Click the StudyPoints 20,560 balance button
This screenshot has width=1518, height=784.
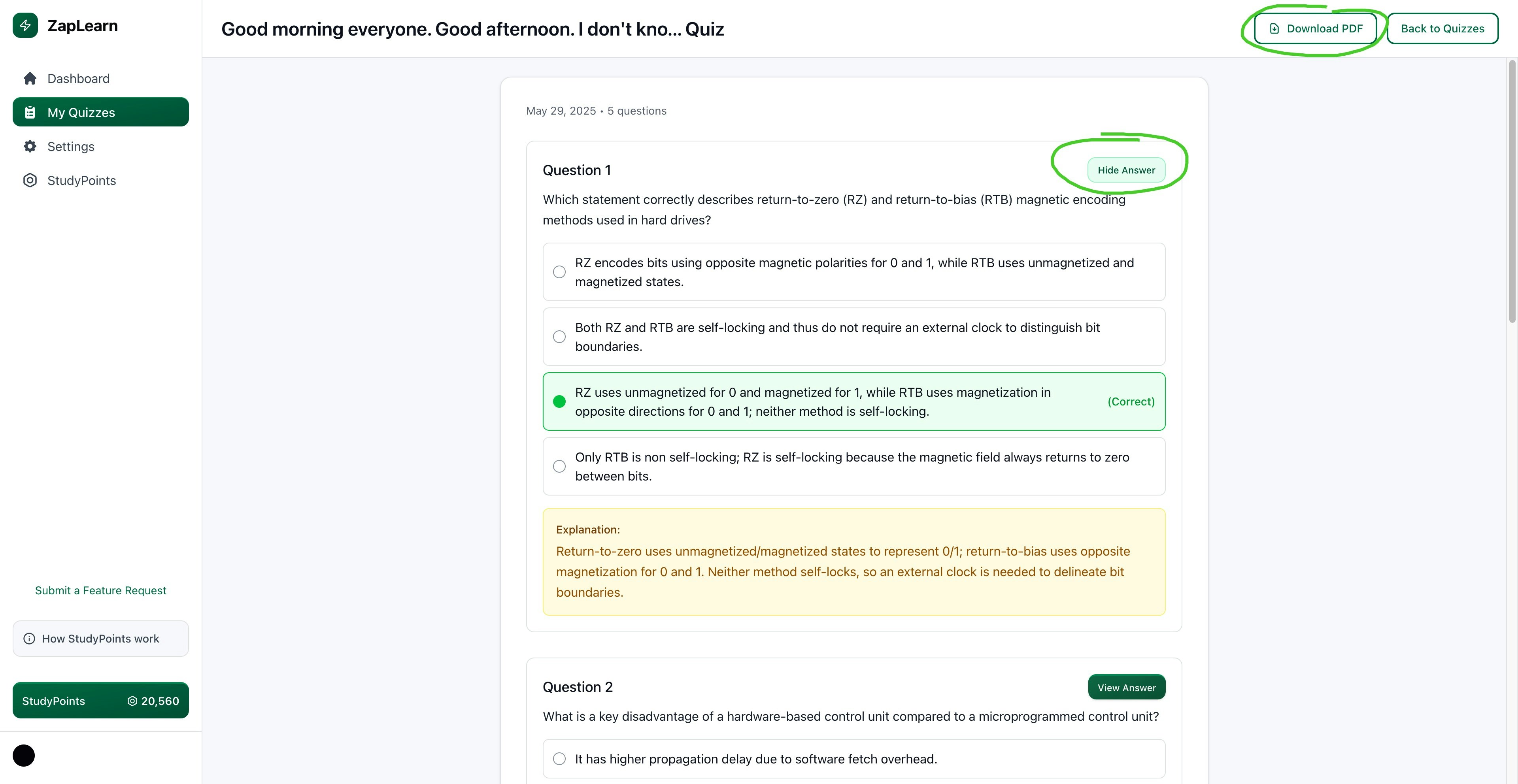coord(101,700)
